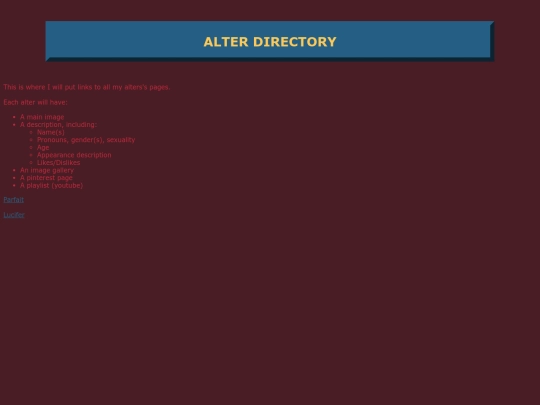
Task: Click the 'Appearance description' sub-bullet
Action: (x=74, y=155)
